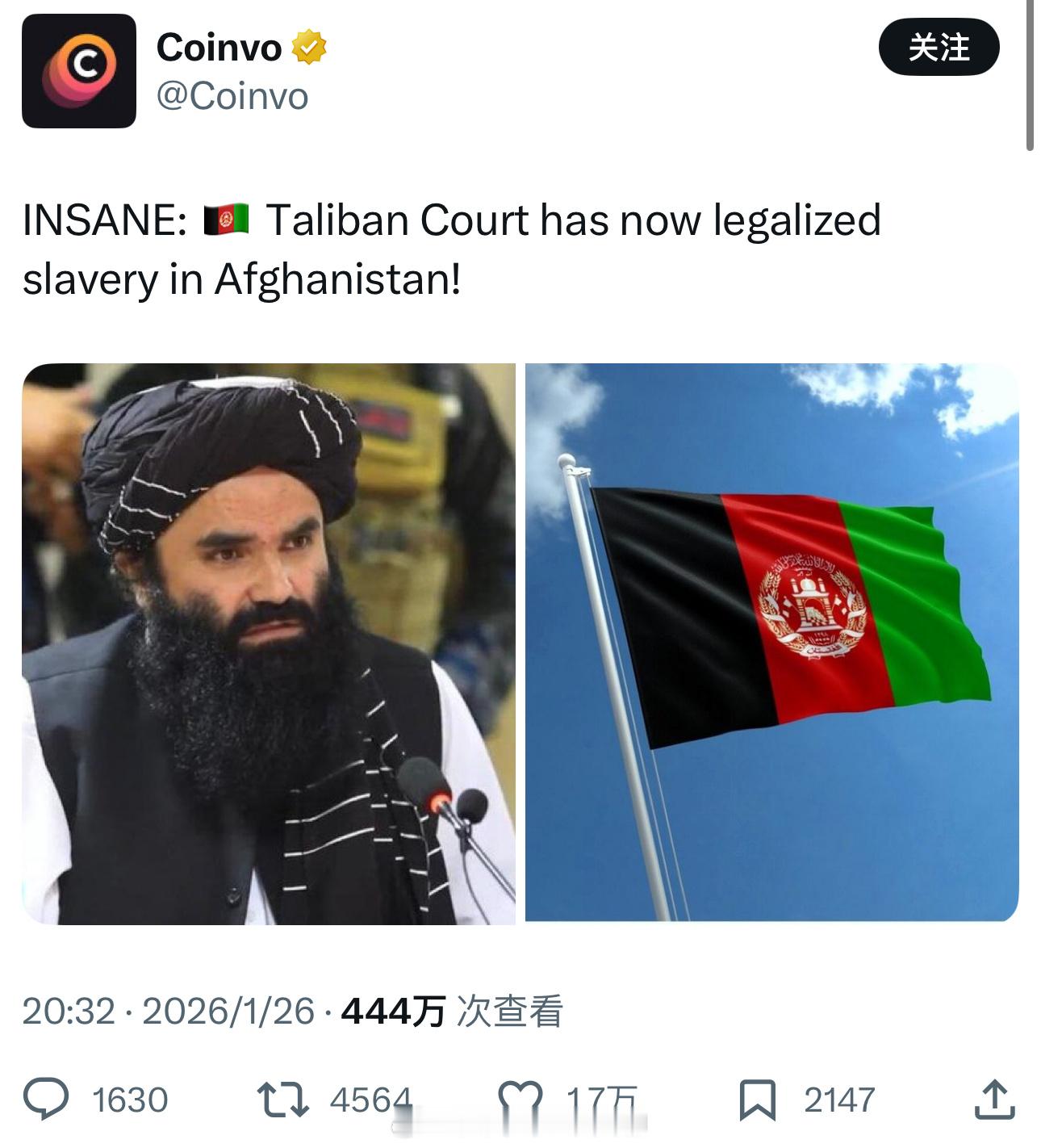Open the share upload arrow icon
Screen dimensions: 1041x1148
coord(994,1099)
